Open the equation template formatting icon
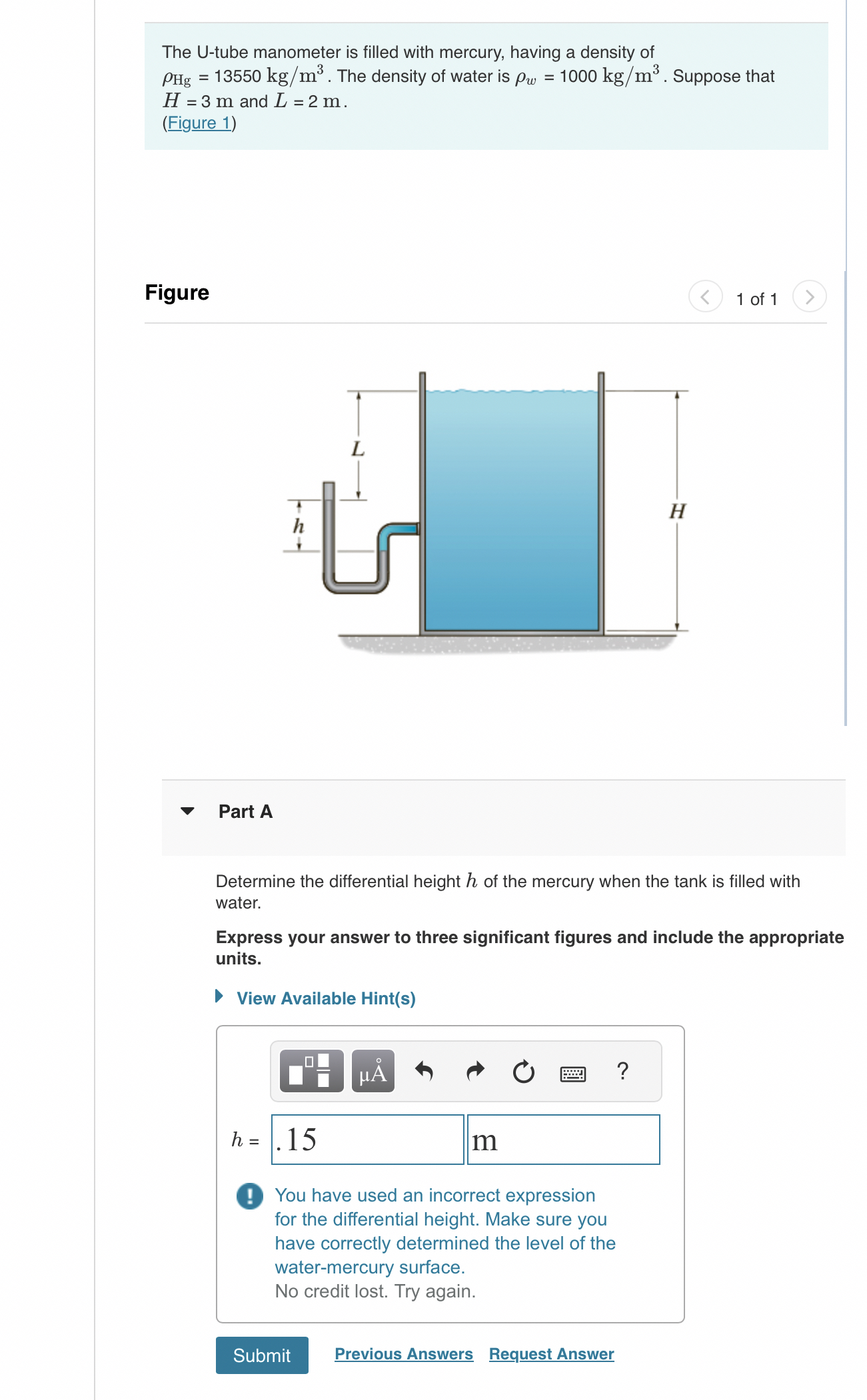 click(311, 1071)
